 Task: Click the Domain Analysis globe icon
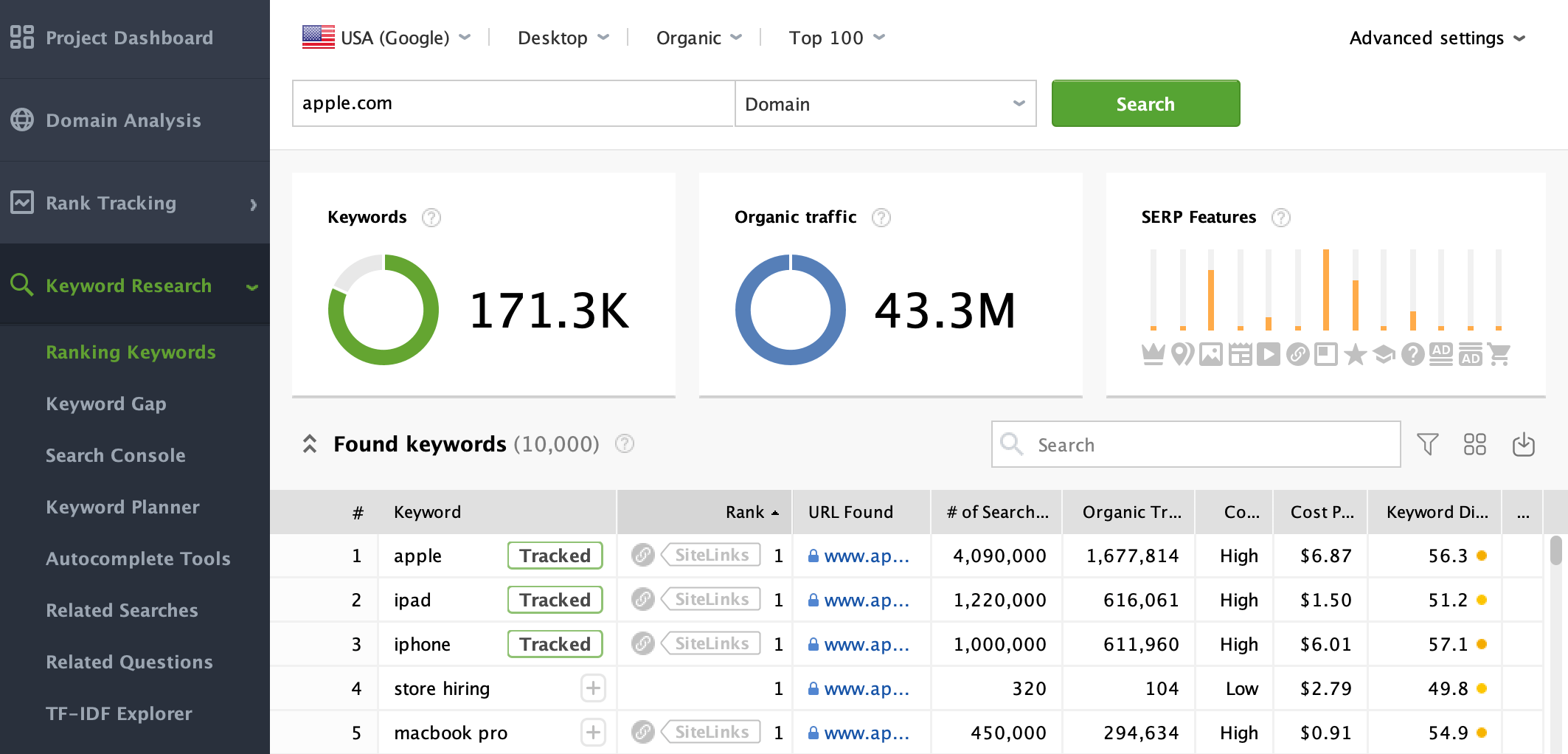click(22, 120)
